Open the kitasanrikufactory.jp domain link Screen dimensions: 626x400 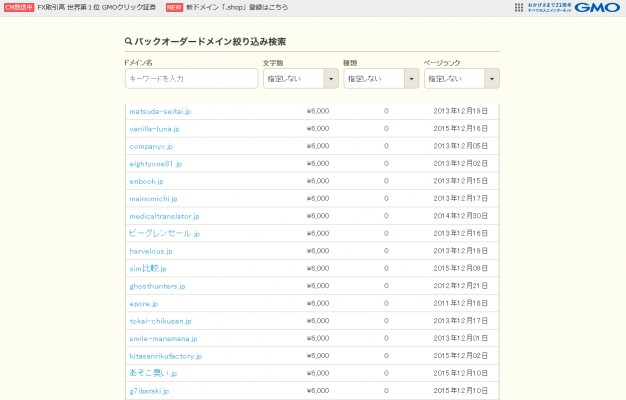point(166,356)
